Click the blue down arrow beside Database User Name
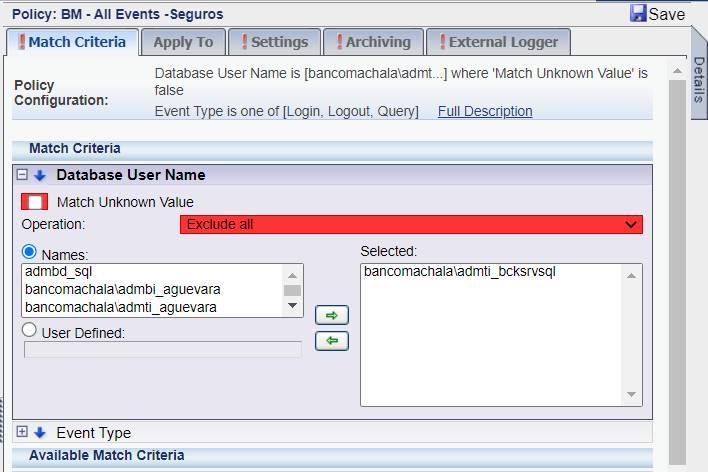Image resolution: width=708 pixels, height=472 pixels. pyautogui.click(x=40, y=175)
